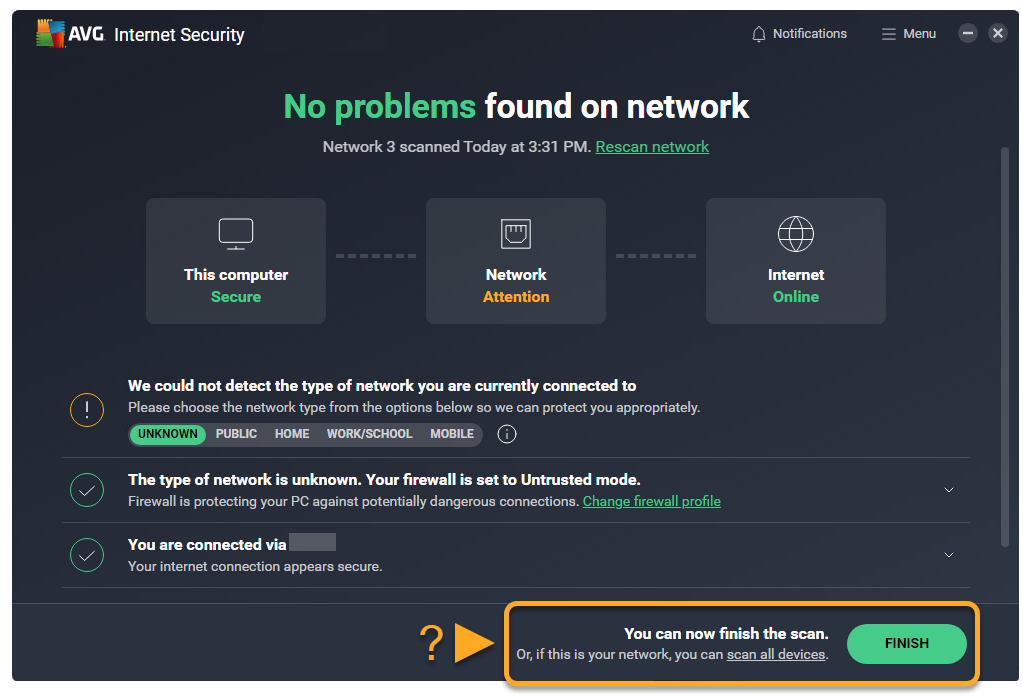Click the network type info icon
Viewport: 1022px width, 697px height.
point(507,434)
